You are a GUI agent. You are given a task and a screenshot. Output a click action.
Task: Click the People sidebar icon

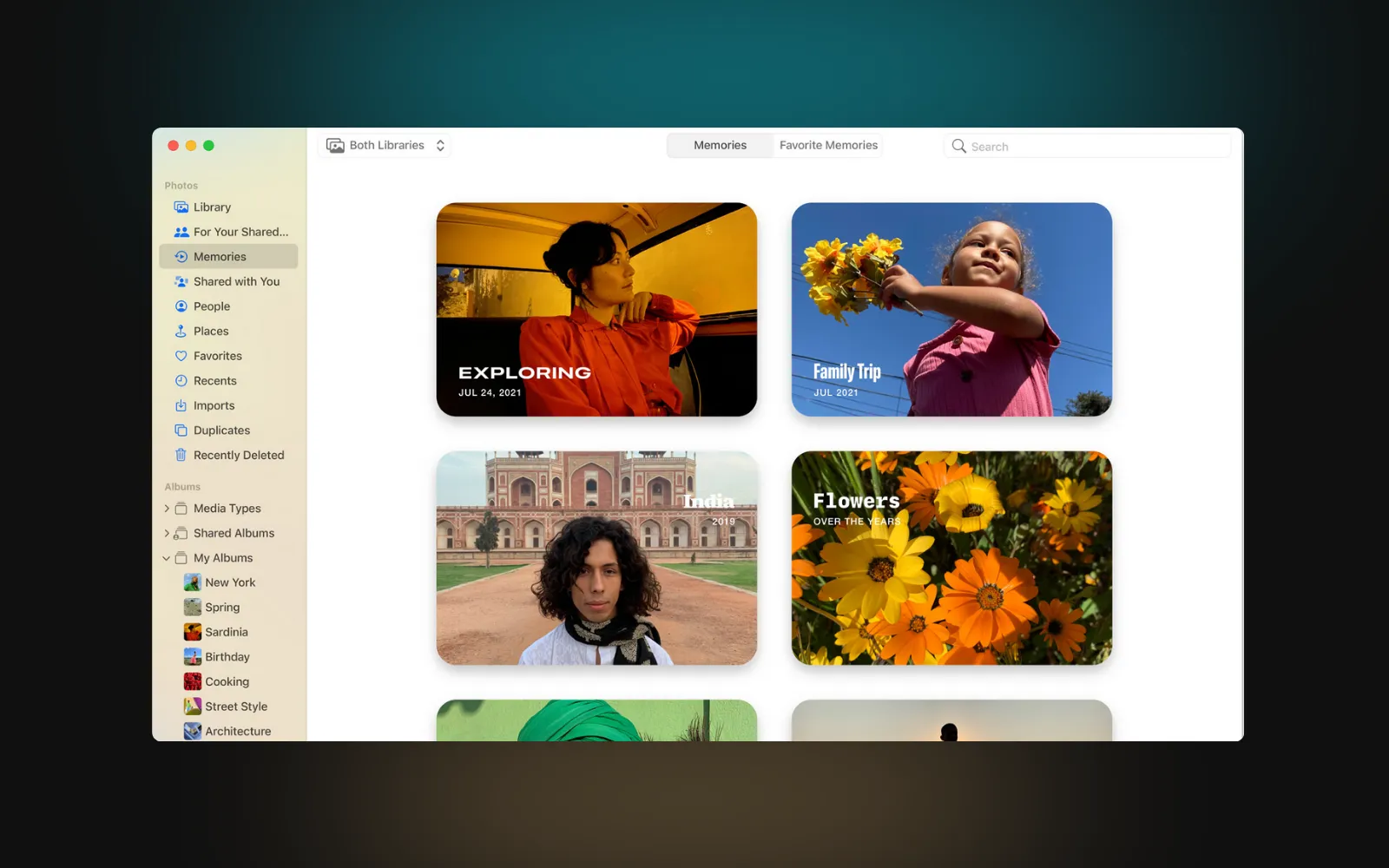pyautogui.click(x=181, y=306)
